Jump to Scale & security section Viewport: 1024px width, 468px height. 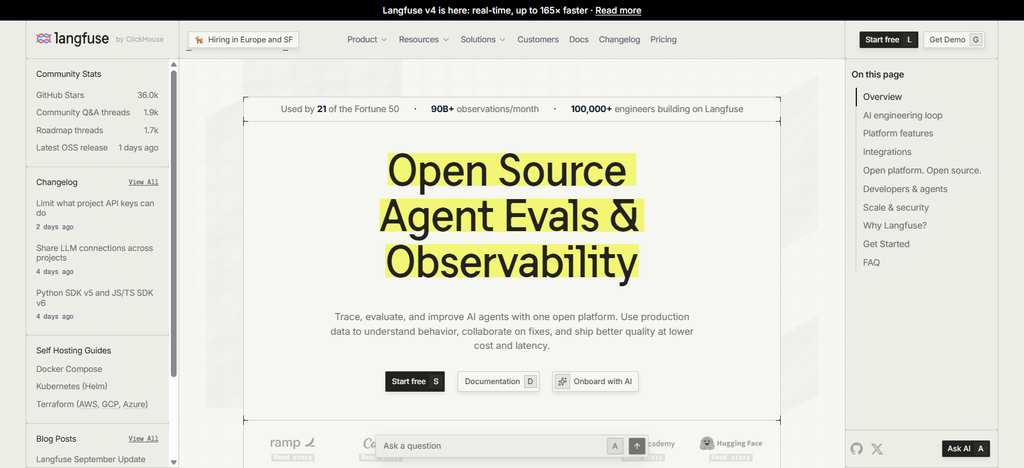click(896, 208)
